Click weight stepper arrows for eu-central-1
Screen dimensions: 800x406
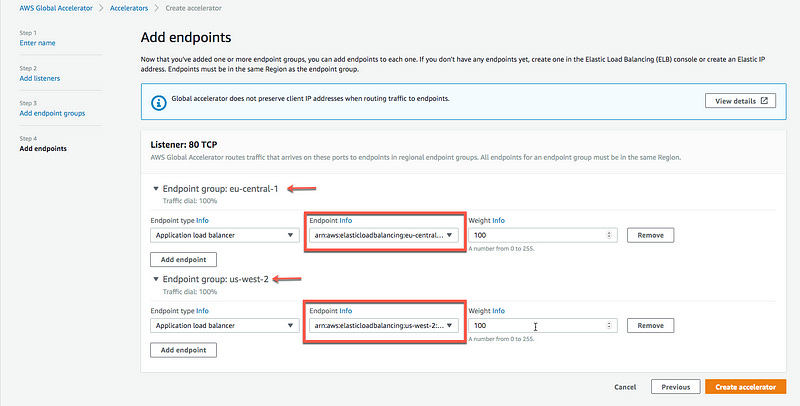click(609, 235)
